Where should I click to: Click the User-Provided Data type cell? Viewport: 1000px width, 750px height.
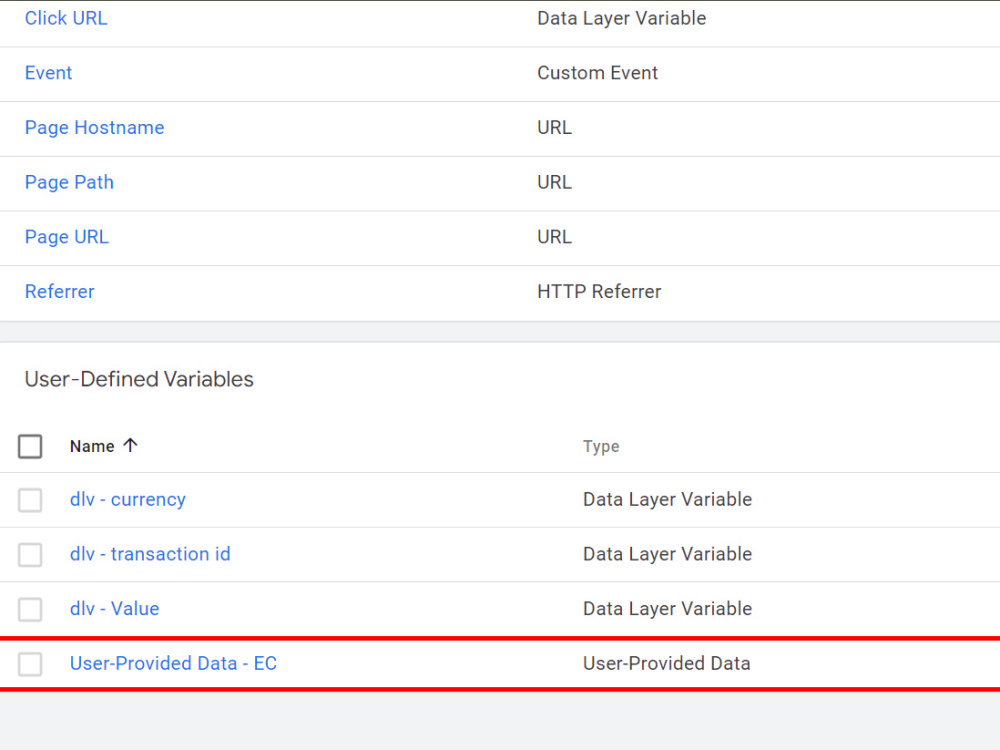[666, 663]
